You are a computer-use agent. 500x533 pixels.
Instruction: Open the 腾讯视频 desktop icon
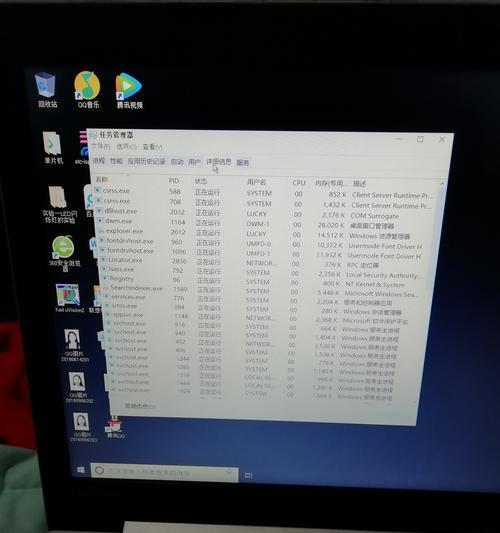click(129, 91)
